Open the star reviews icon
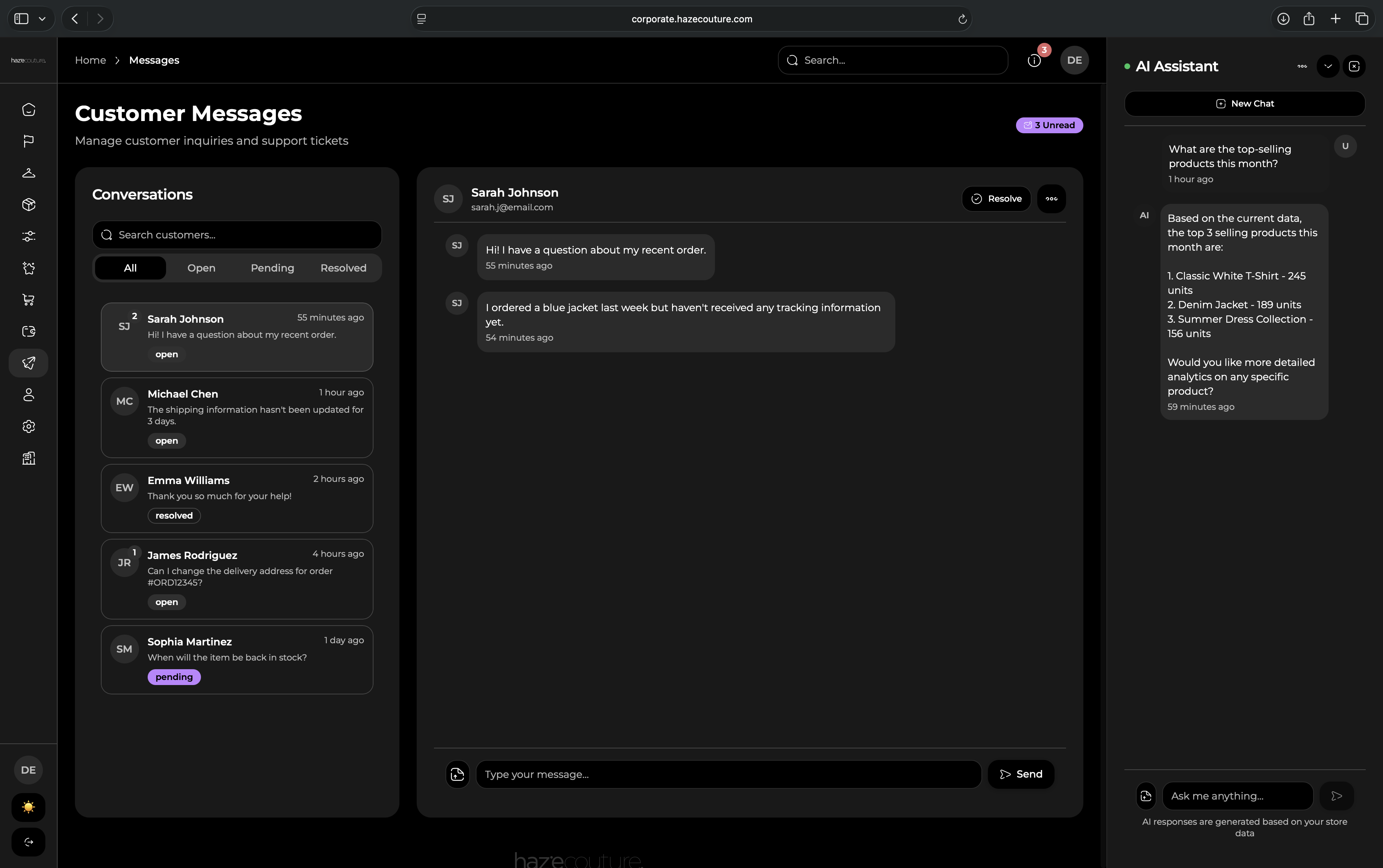The image size is (1383, 868). (x=28, y=268)
